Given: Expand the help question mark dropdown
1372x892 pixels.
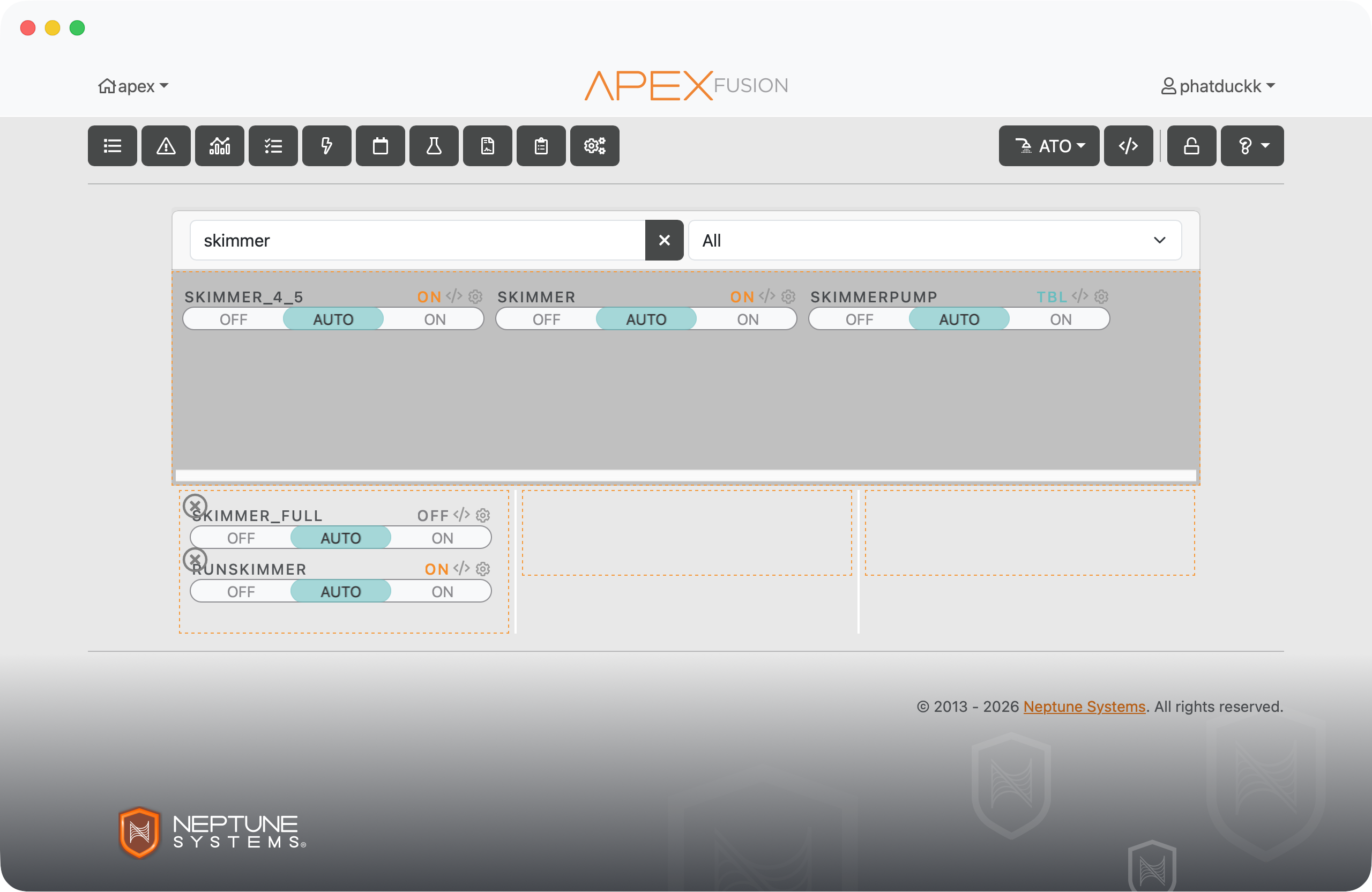Looking at the screenshot, I should (x=1252, y=146).
